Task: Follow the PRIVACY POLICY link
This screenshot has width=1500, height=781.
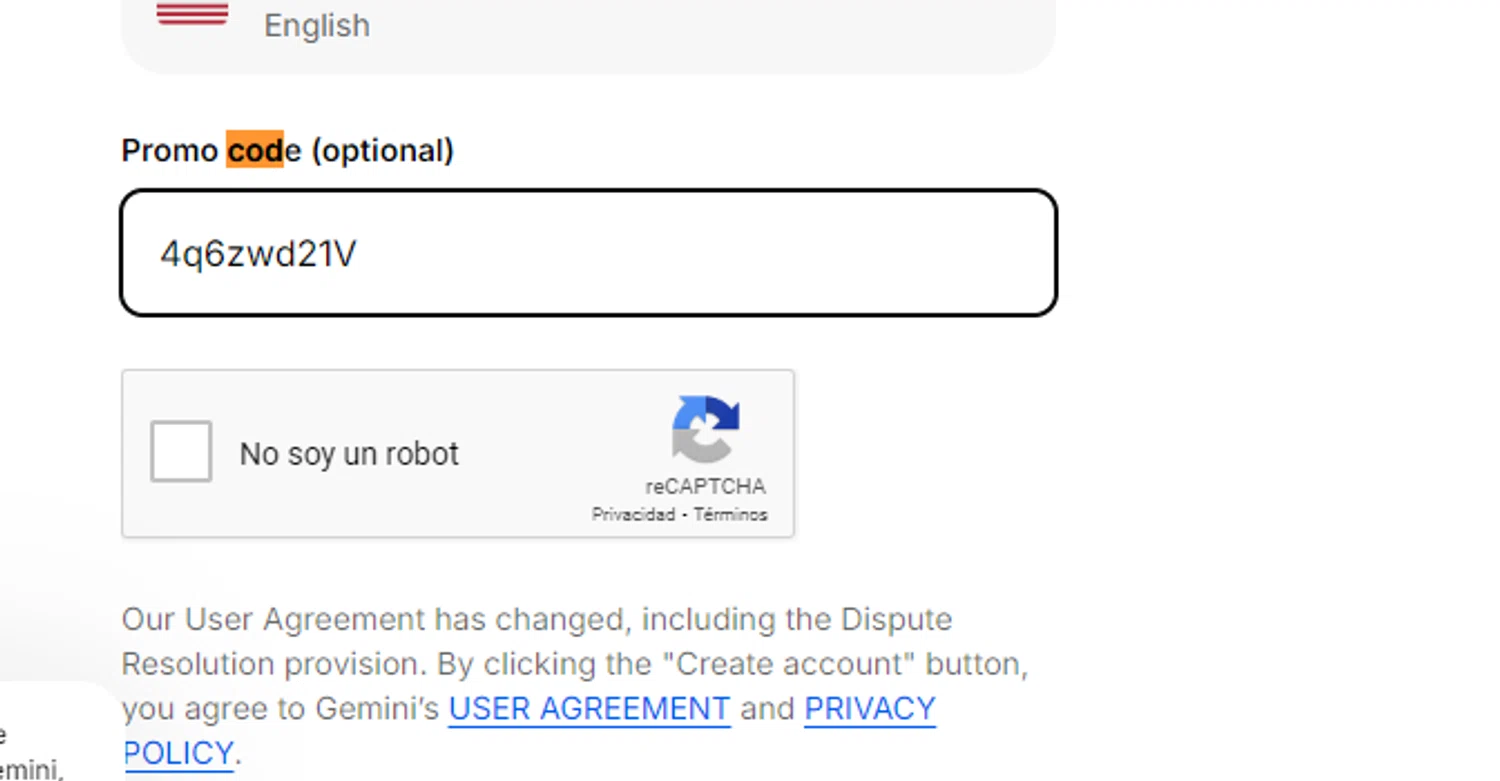Action: [869, 709]
